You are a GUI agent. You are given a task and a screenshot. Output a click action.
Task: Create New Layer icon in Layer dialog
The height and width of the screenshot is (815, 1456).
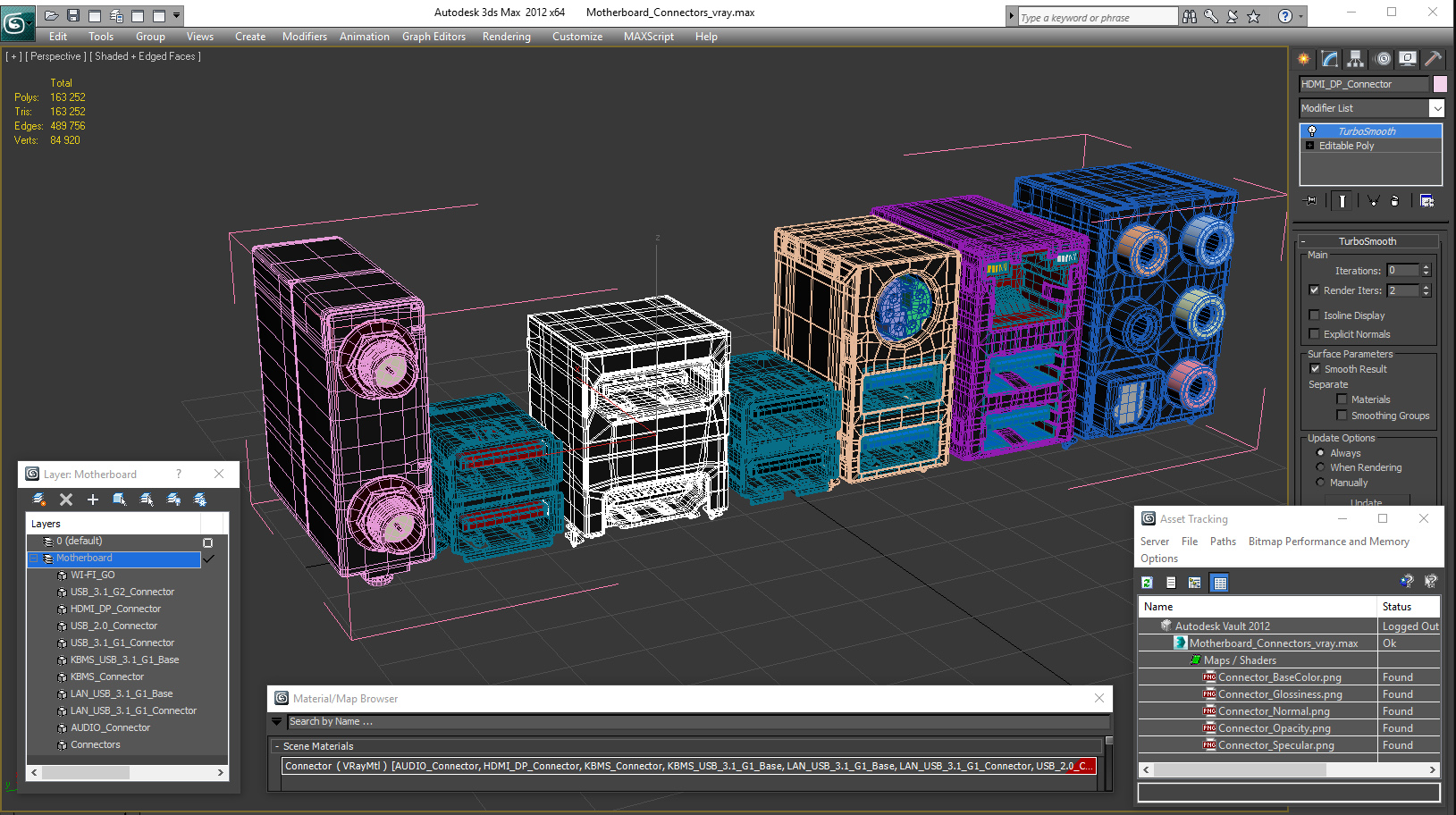click(x=39, y=500)
